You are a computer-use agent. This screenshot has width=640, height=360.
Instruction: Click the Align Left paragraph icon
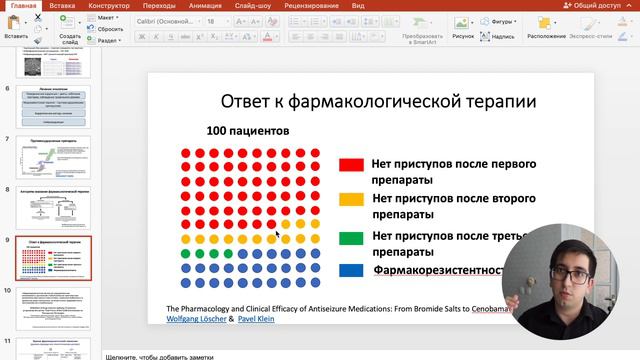pyautogui.click(x=296, y=37)
